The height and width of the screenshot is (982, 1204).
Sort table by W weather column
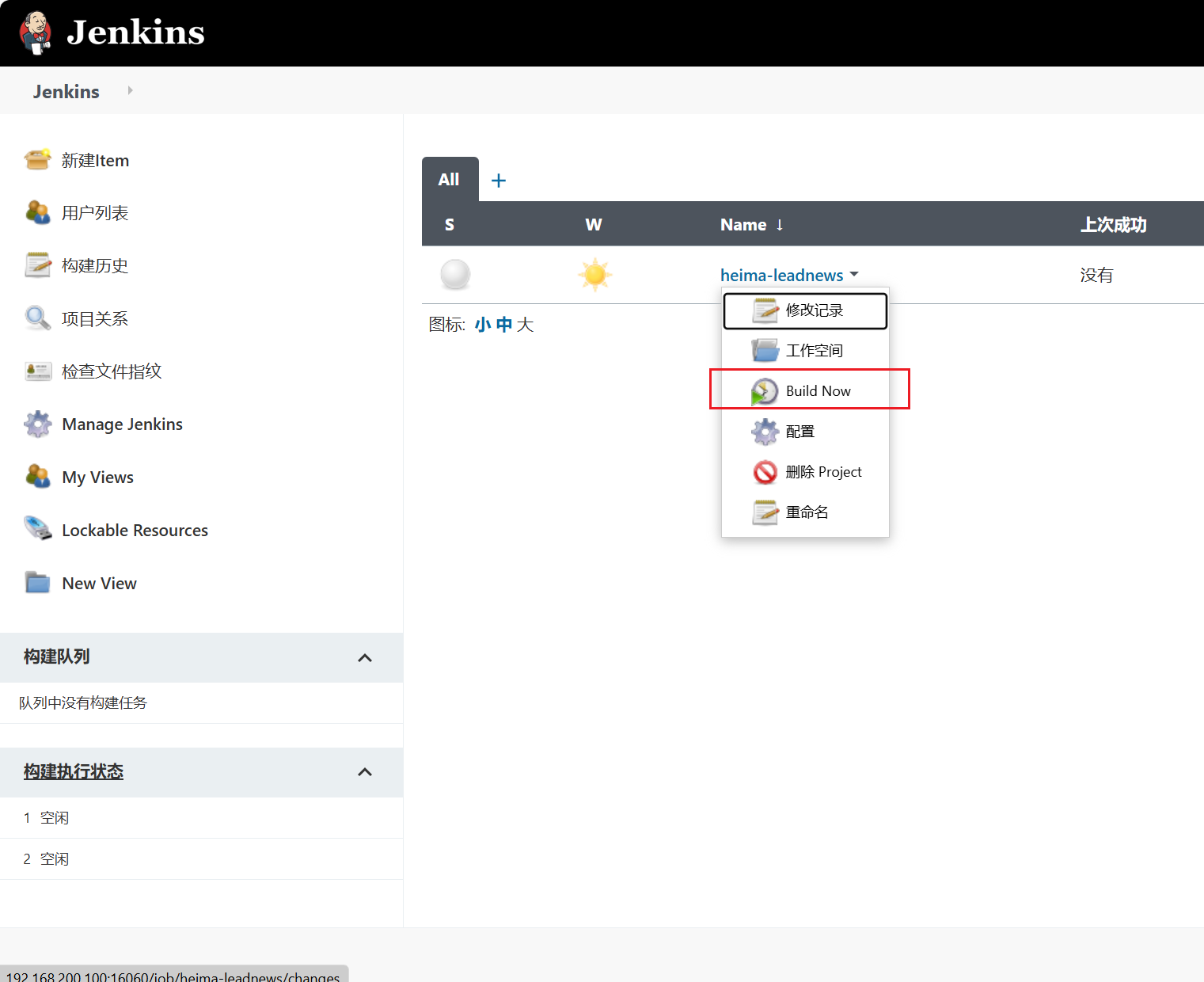pyautogui.click(x=594, y=225)
